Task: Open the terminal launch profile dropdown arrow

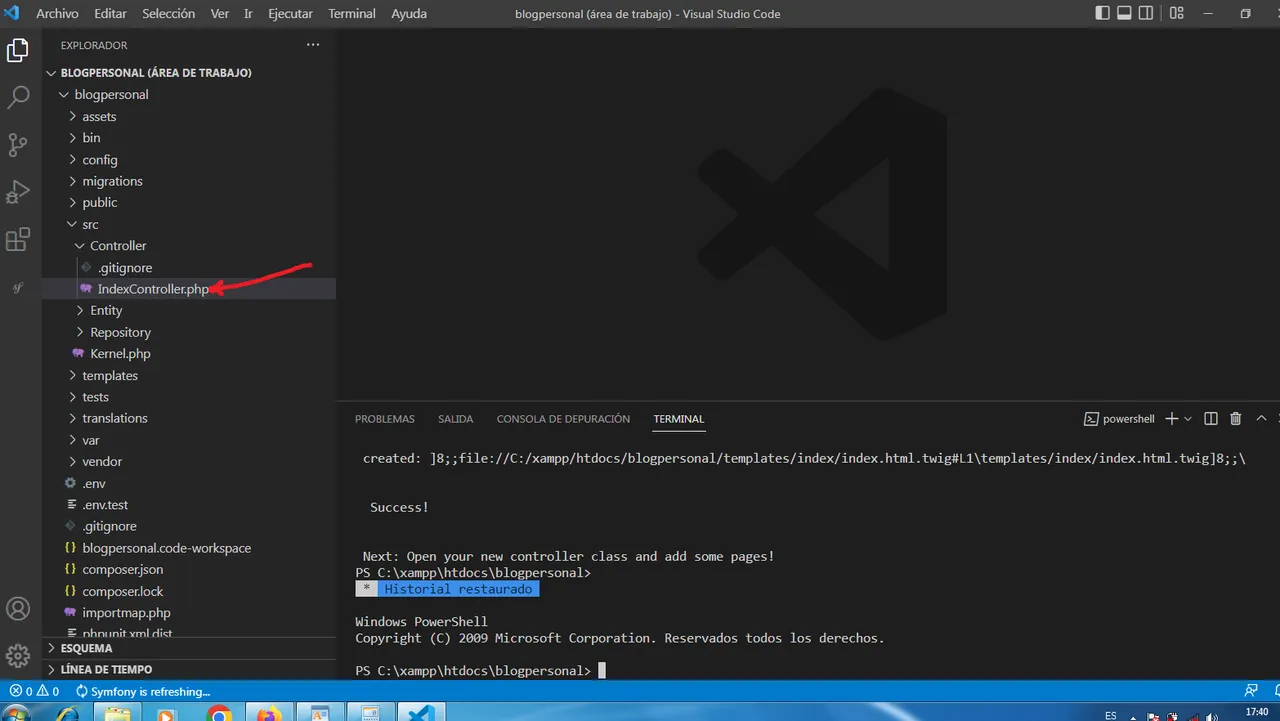Action: (1188, 419)
